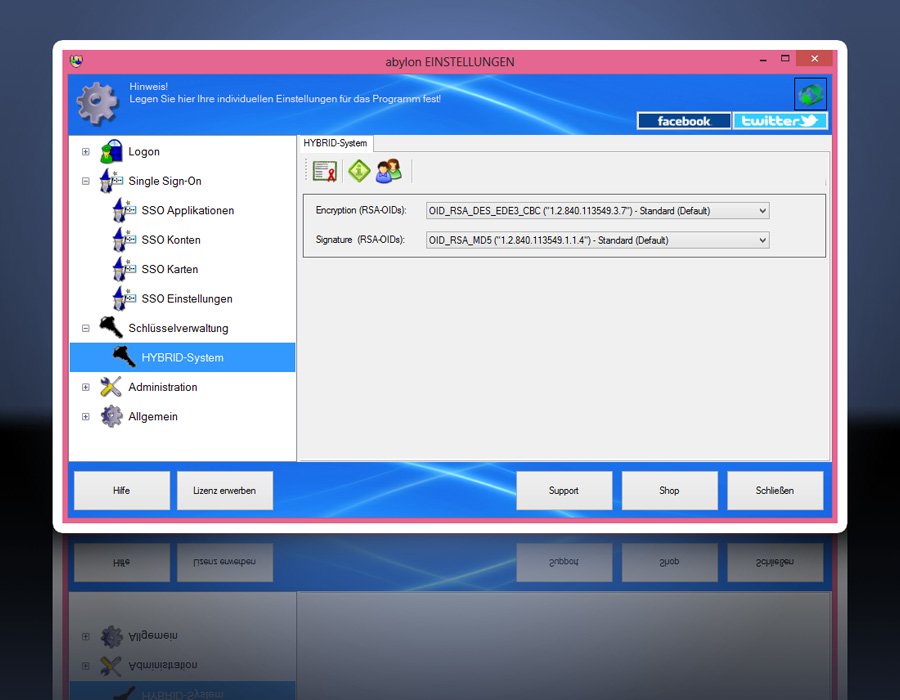900x700 pixels.
Task: Click the Lizenz erwerben button
Action: pos(224,491)
